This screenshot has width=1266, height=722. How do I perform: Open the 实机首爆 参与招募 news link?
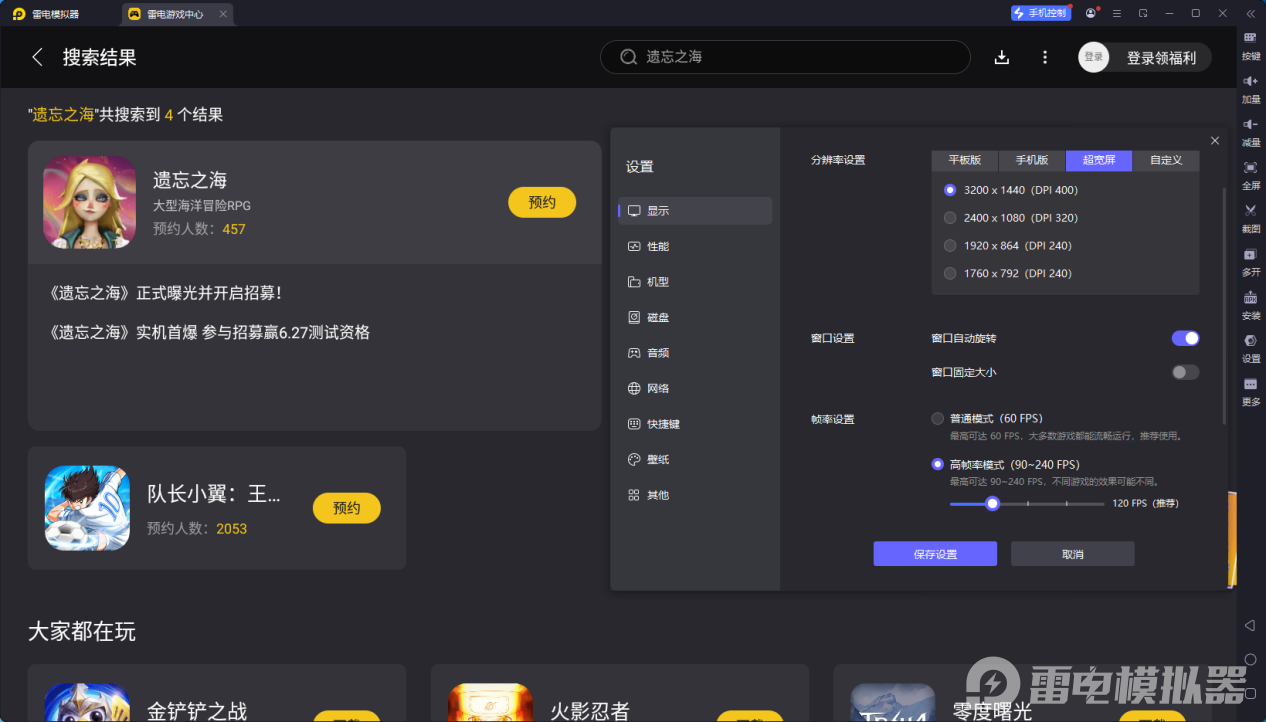tap(209, 332)
